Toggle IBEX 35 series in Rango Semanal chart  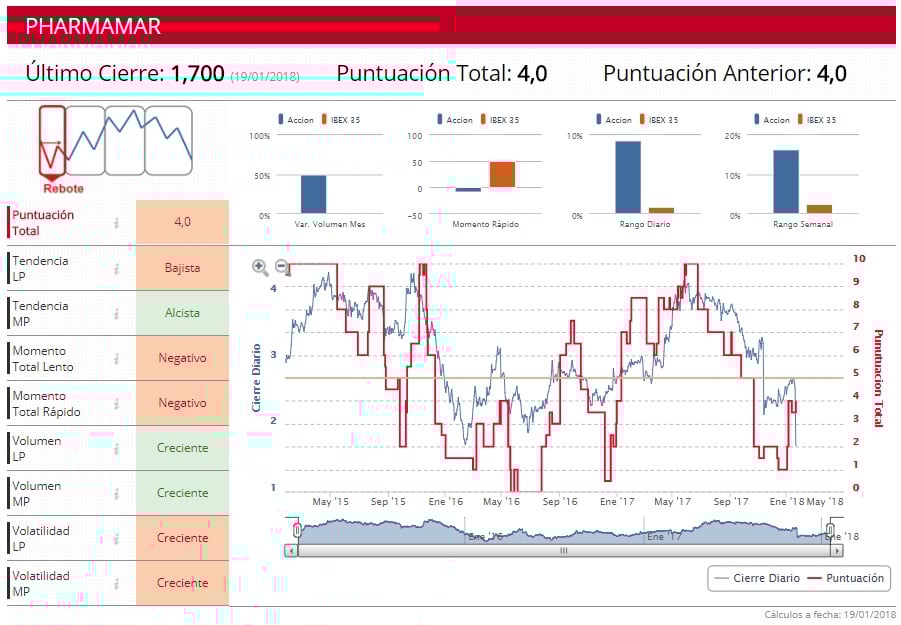point(817,119)
